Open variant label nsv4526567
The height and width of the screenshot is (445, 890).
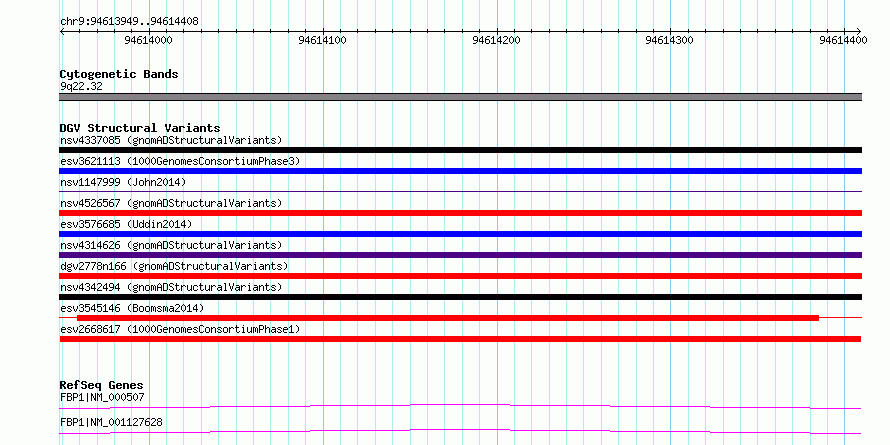[x=171, y=203]
